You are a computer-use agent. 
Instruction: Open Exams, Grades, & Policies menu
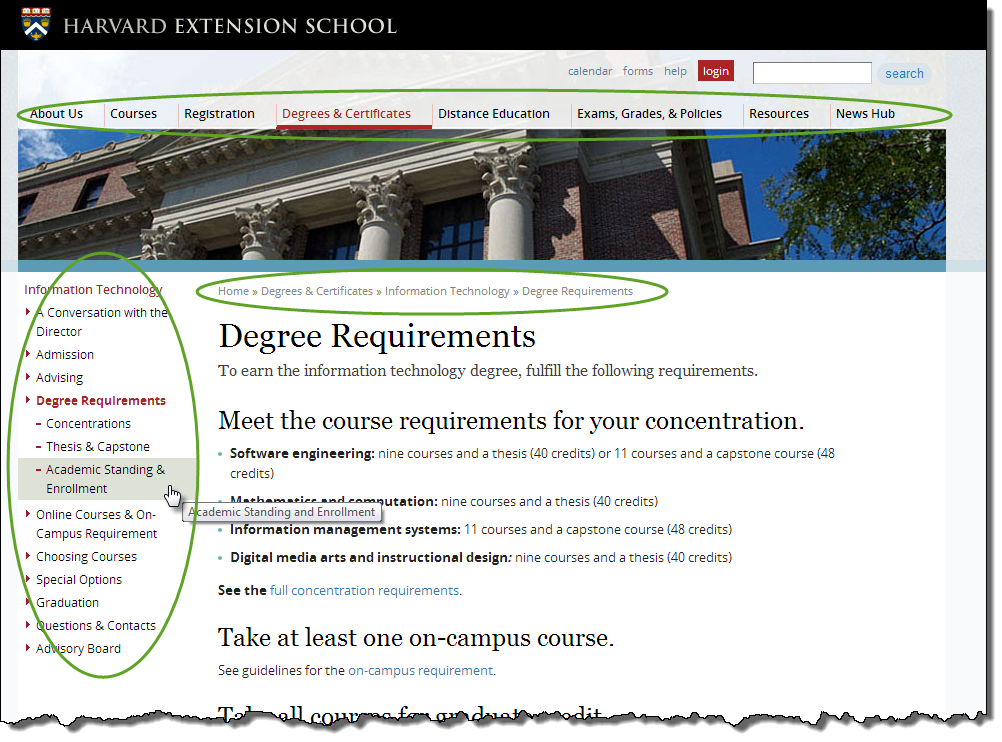pyautogui.click(x=649, y=114)
